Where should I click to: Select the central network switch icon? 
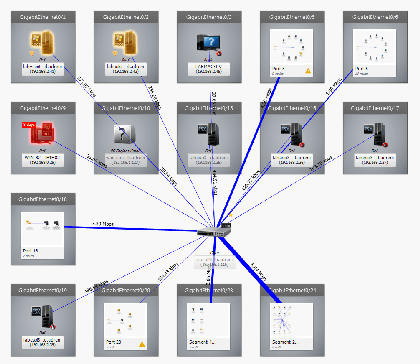(214, 230)
